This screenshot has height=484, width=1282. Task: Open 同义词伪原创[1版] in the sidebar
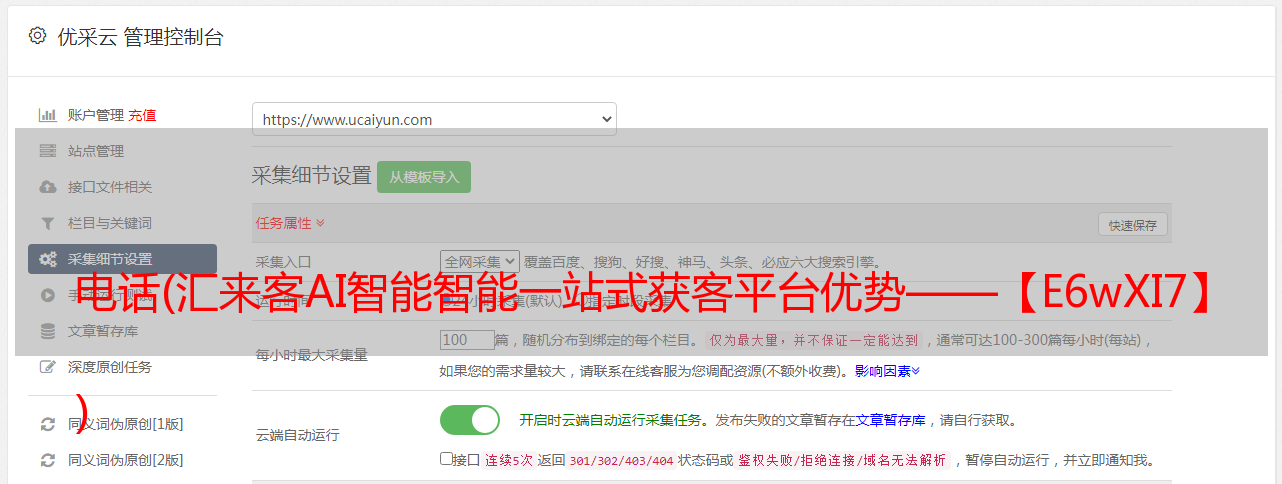point(126,424)
